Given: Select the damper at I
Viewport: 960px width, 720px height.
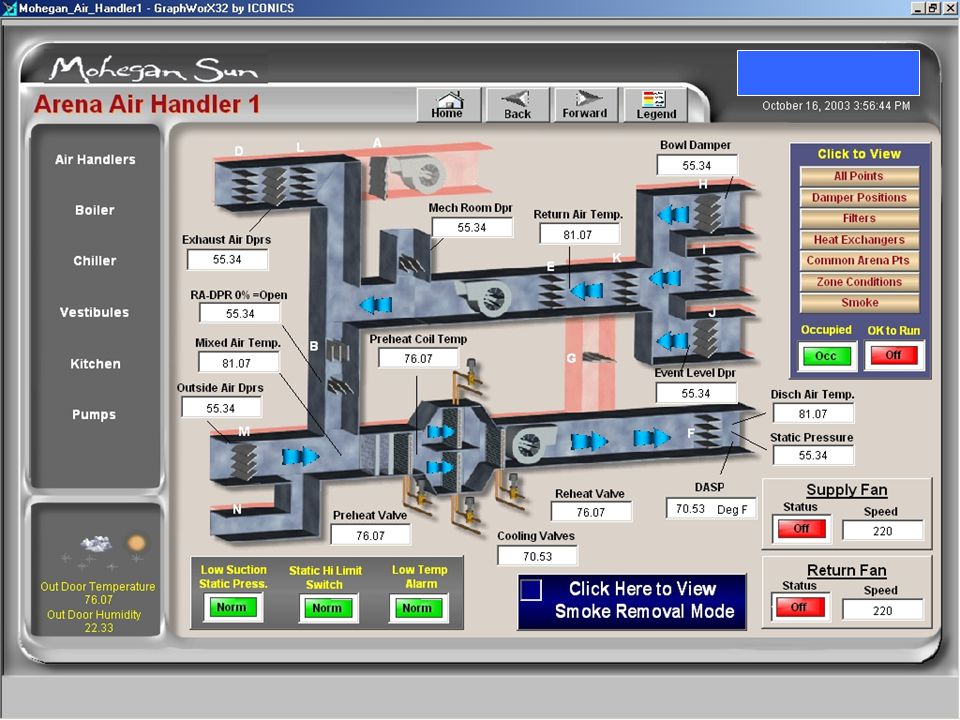Looking at the screenshot, I should [x=707, y=274].
